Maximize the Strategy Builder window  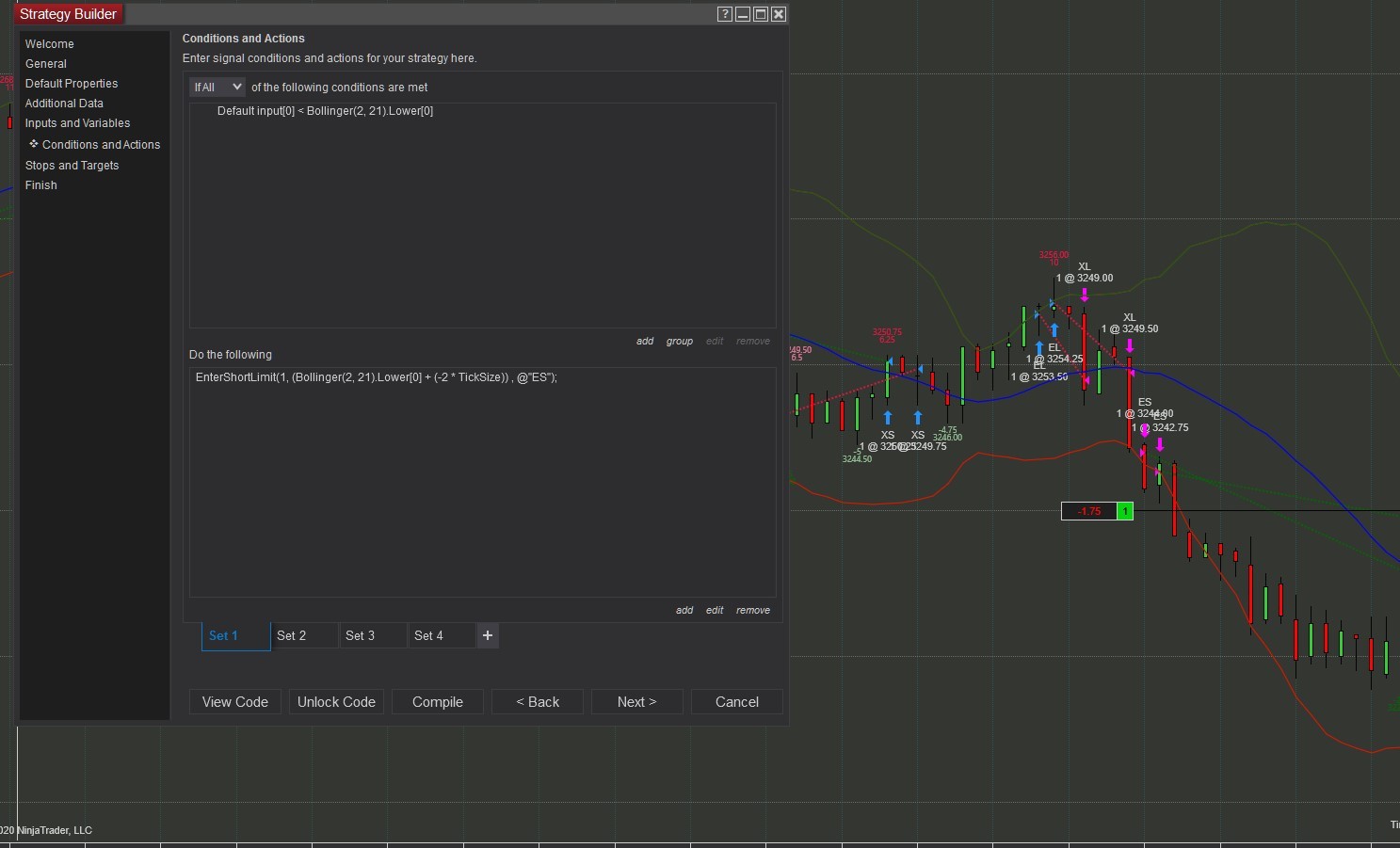(760, 14)
